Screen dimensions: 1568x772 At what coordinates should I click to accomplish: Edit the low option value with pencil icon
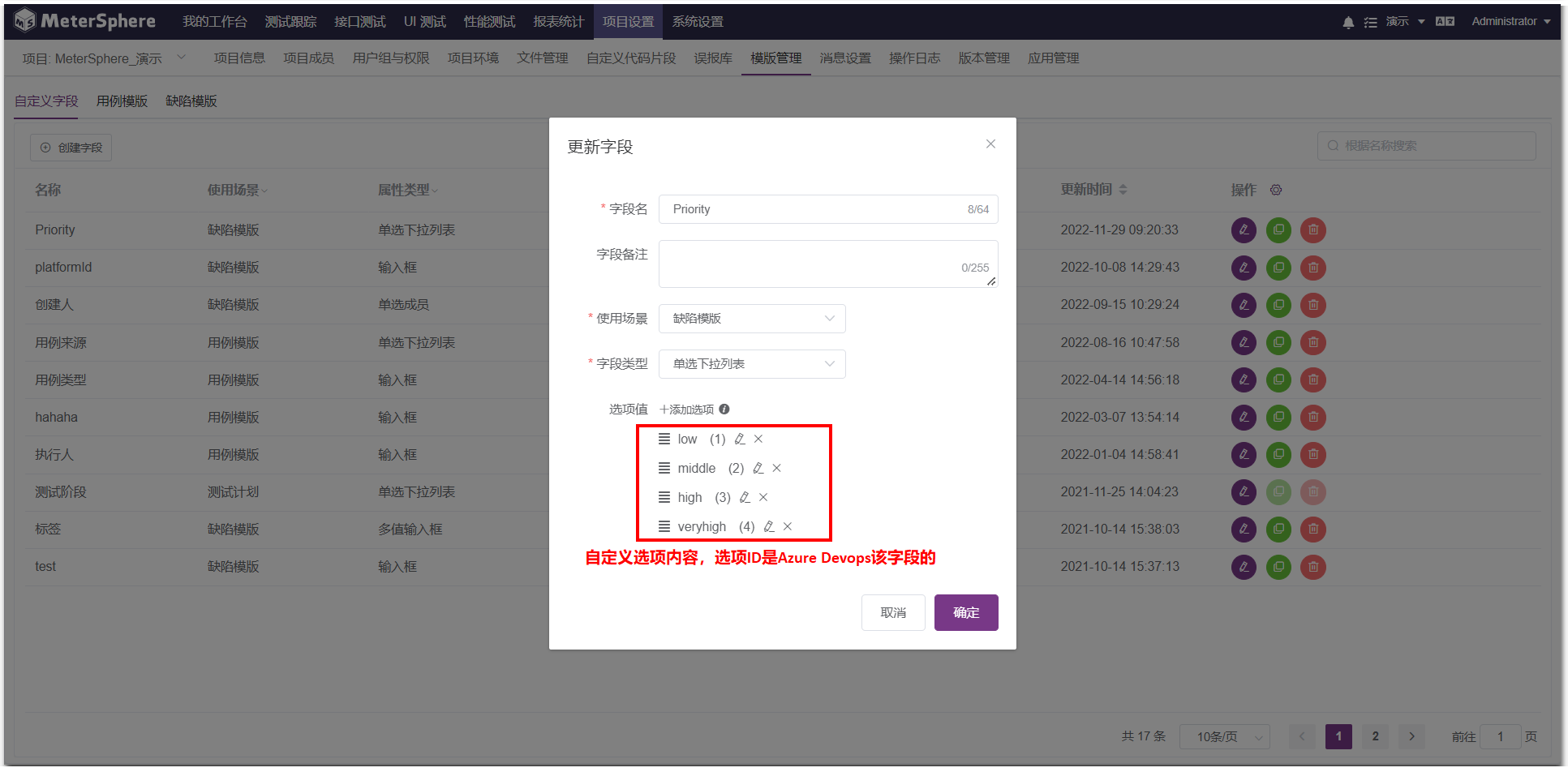[x=739, y=439]
